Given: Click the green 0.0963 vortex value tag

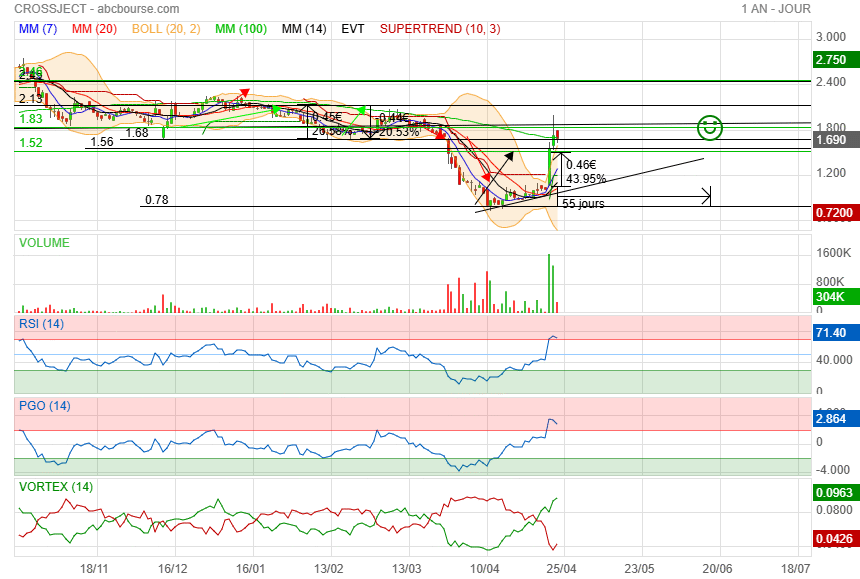Looking at the screenshot, I should [836, 492].
